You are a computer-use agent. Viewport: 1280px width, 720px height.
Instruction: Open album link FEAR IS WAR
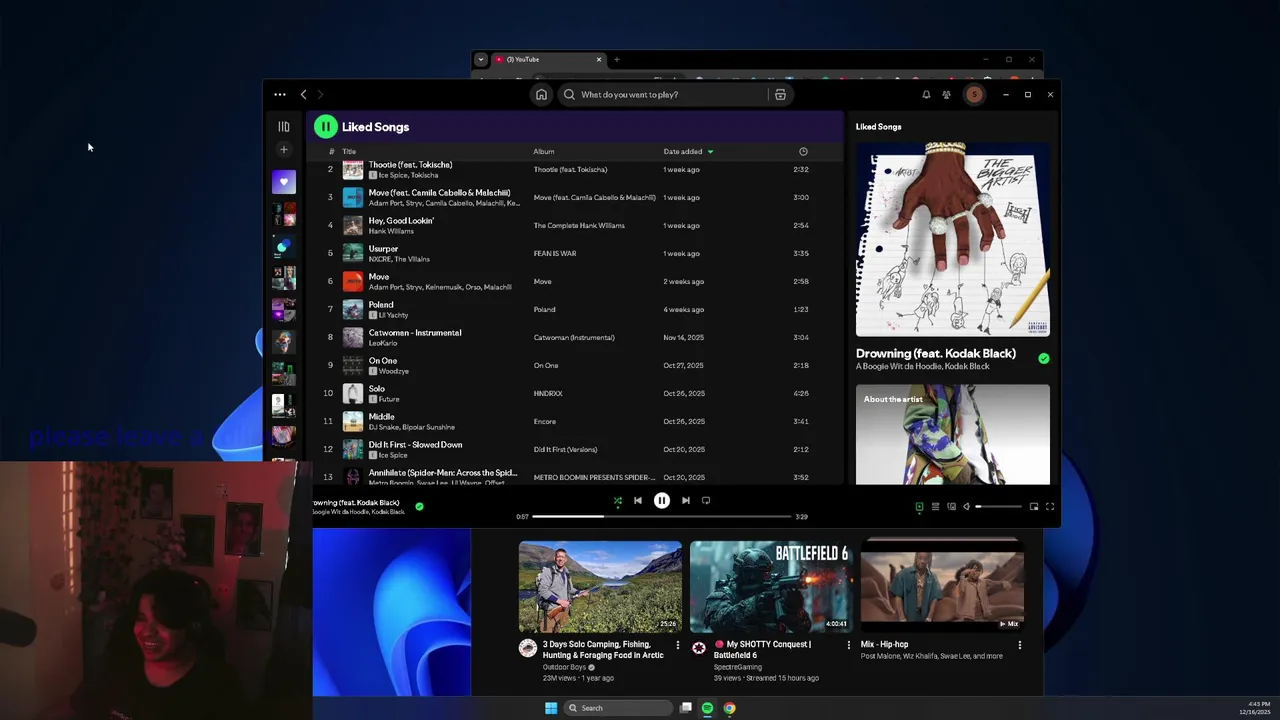tap(555, 254)
